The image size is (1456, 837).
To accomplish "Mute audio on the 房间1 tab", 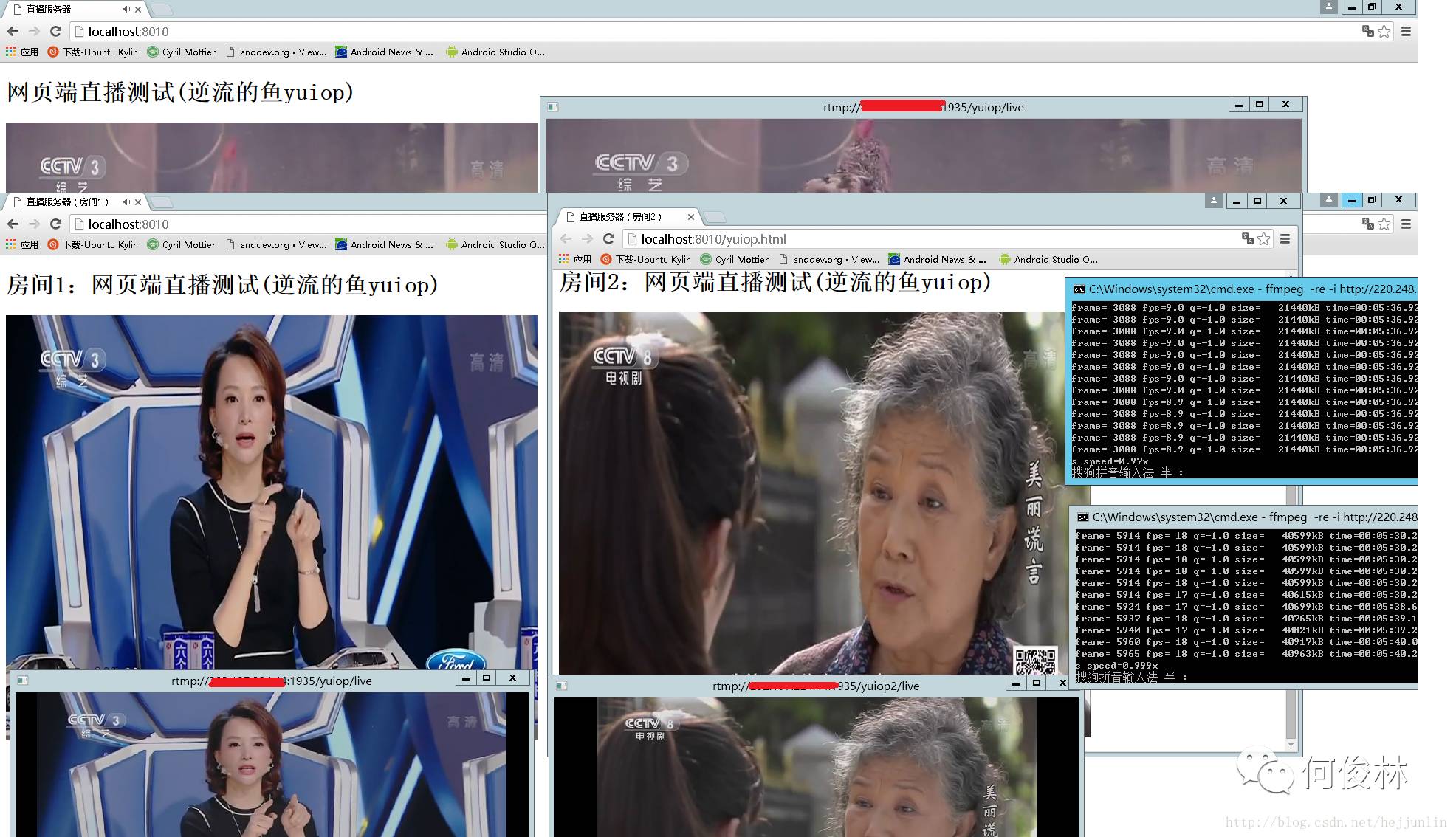I will [x=126, y=201].
